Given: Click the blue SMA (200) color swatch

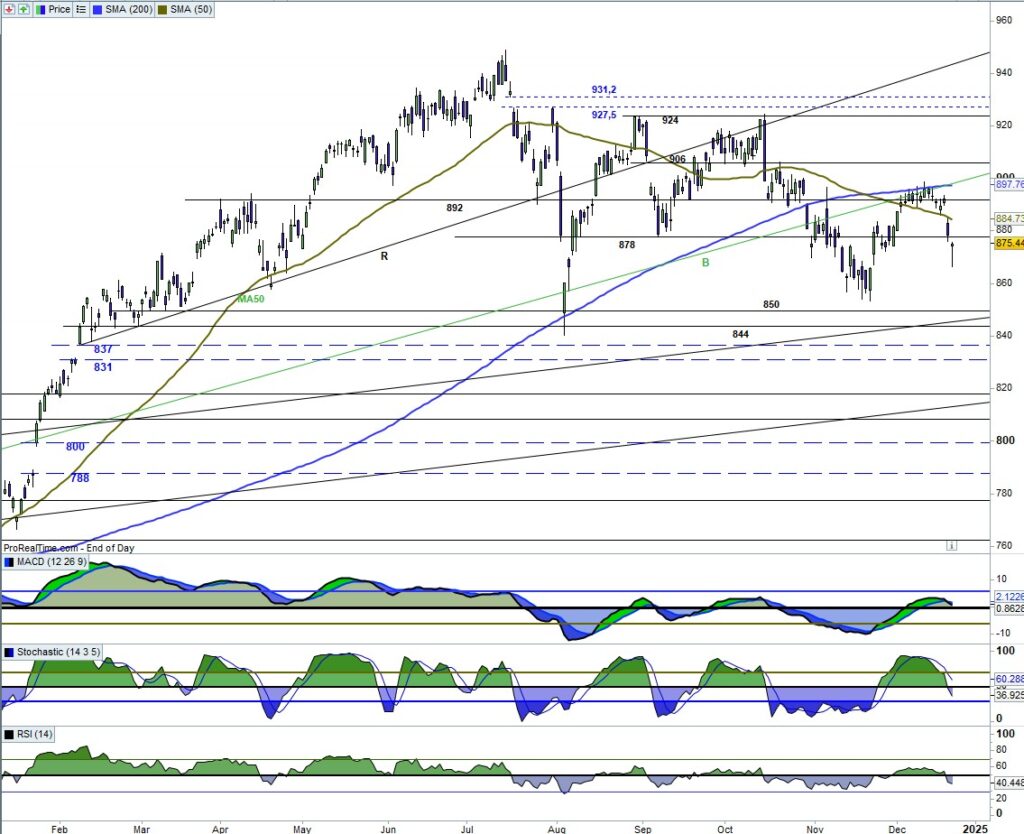Looking at the screenshot, I should [98, 9].
